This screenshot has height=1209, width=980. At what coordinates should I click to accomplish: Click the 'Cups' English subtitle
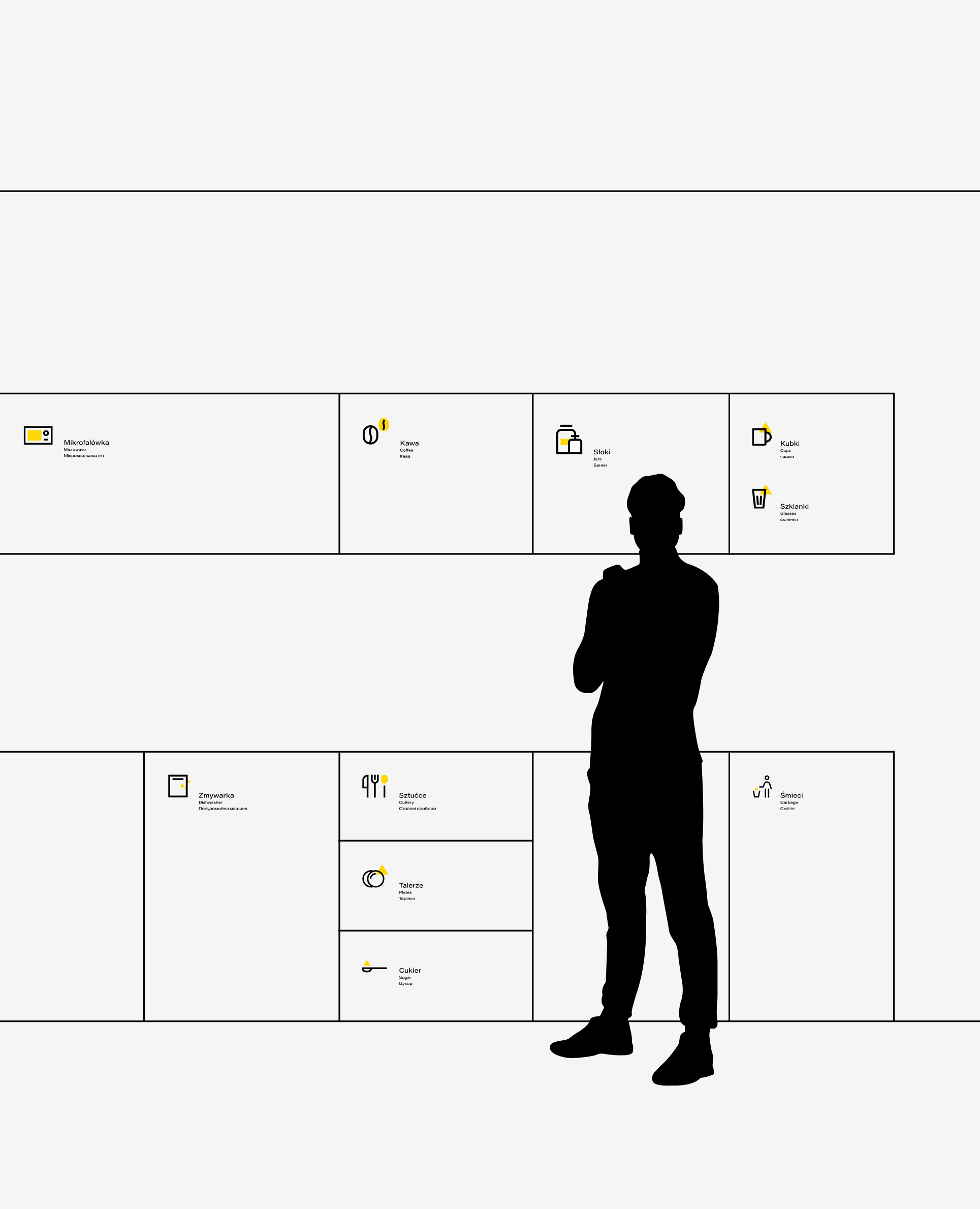click(785, 451)
